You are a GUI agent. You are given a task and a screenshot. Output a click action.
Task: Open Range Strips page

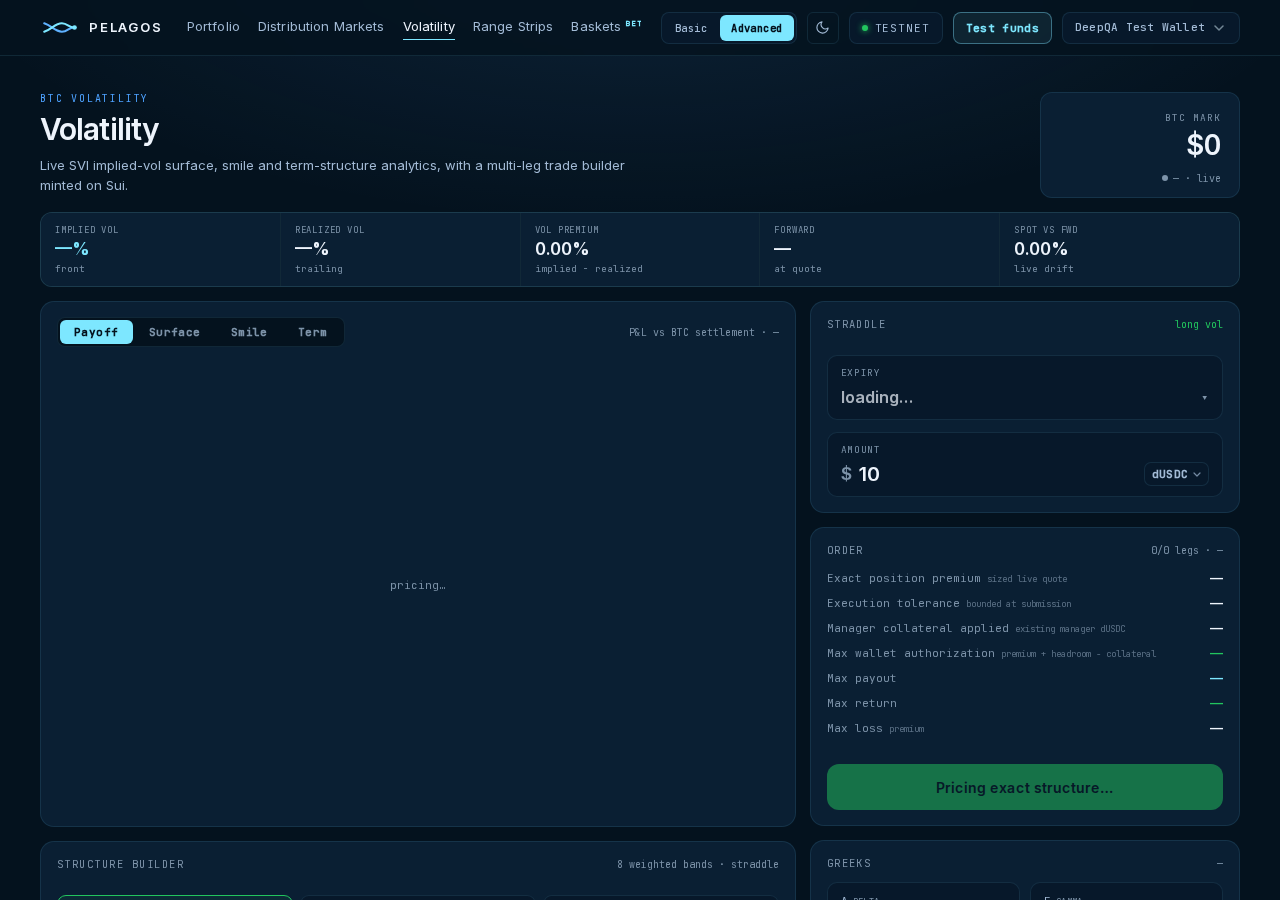[x=513, y=27]
